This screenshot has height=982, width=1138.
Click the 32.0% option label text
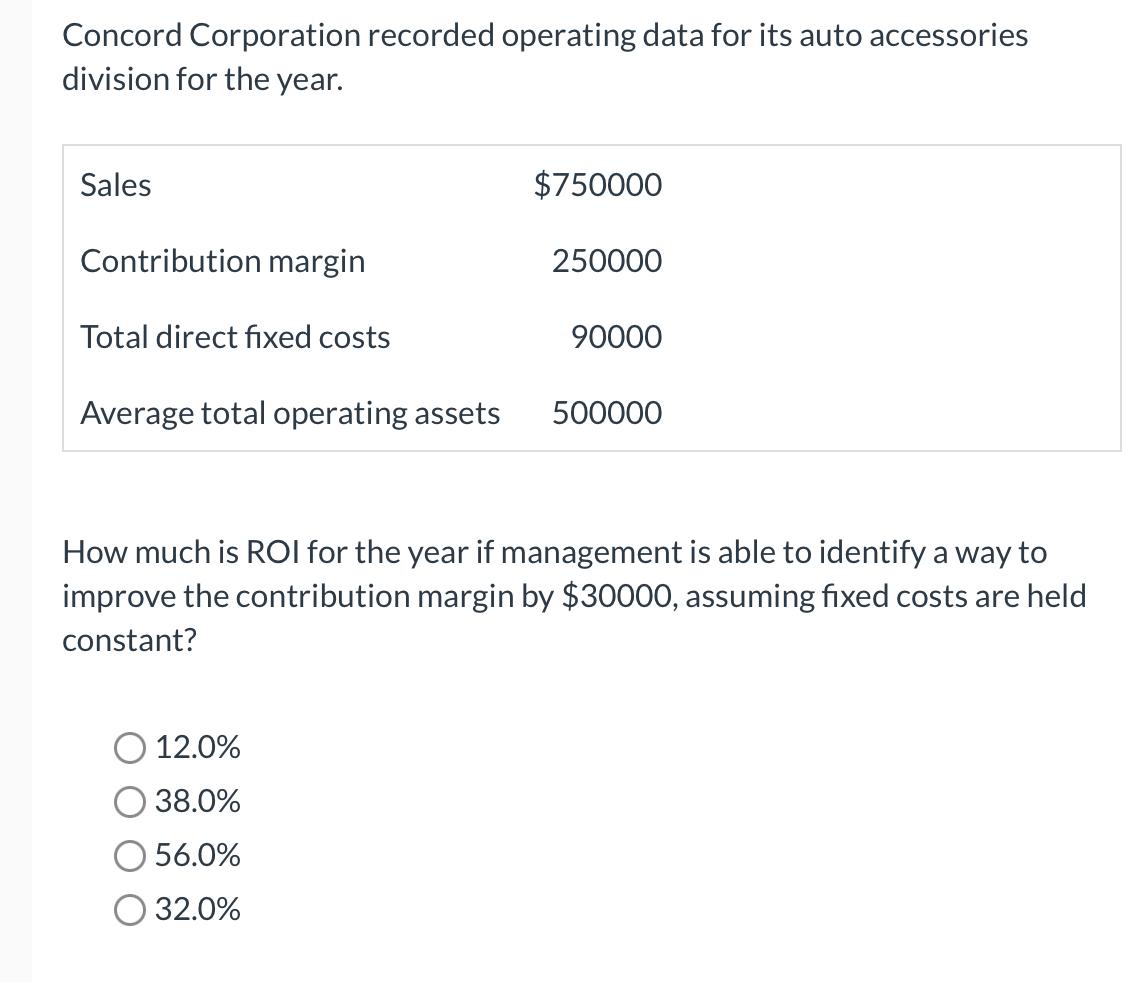(x=198, y=910)
